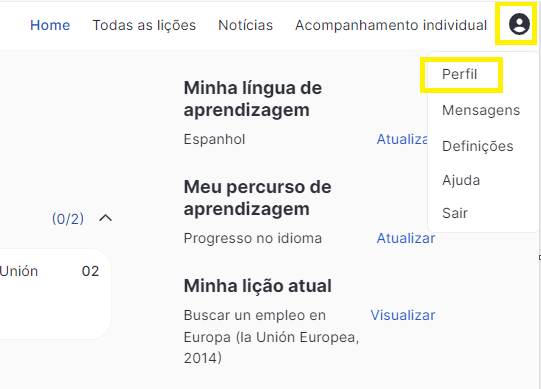The image size is (541, 389).
Task: Click Visualizar for the current lesson
Action: (x=403, y=315)
